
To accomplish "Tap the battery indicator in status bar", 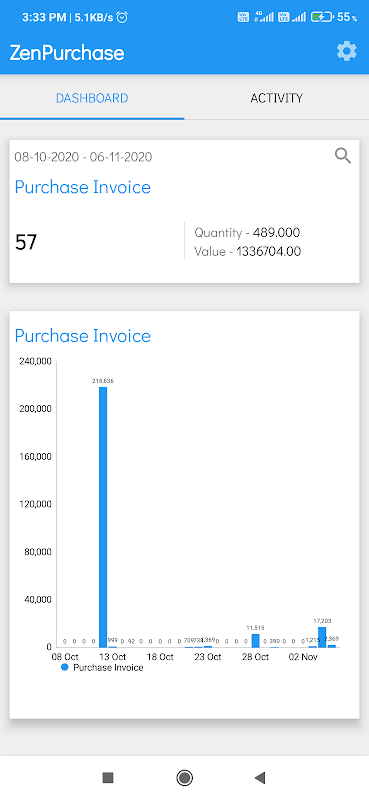I will tap(323, 17).
